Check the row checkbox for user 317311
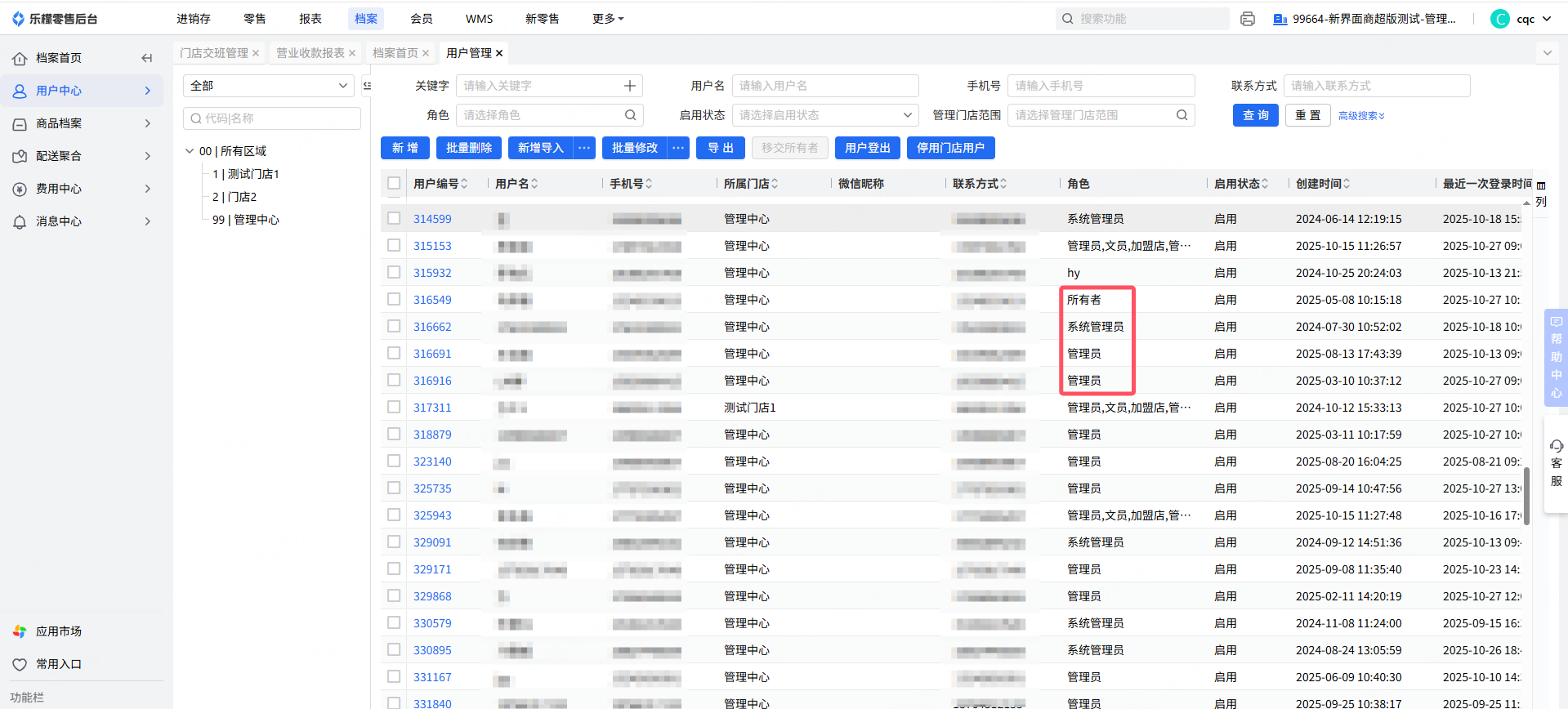 tap(394, 408)
